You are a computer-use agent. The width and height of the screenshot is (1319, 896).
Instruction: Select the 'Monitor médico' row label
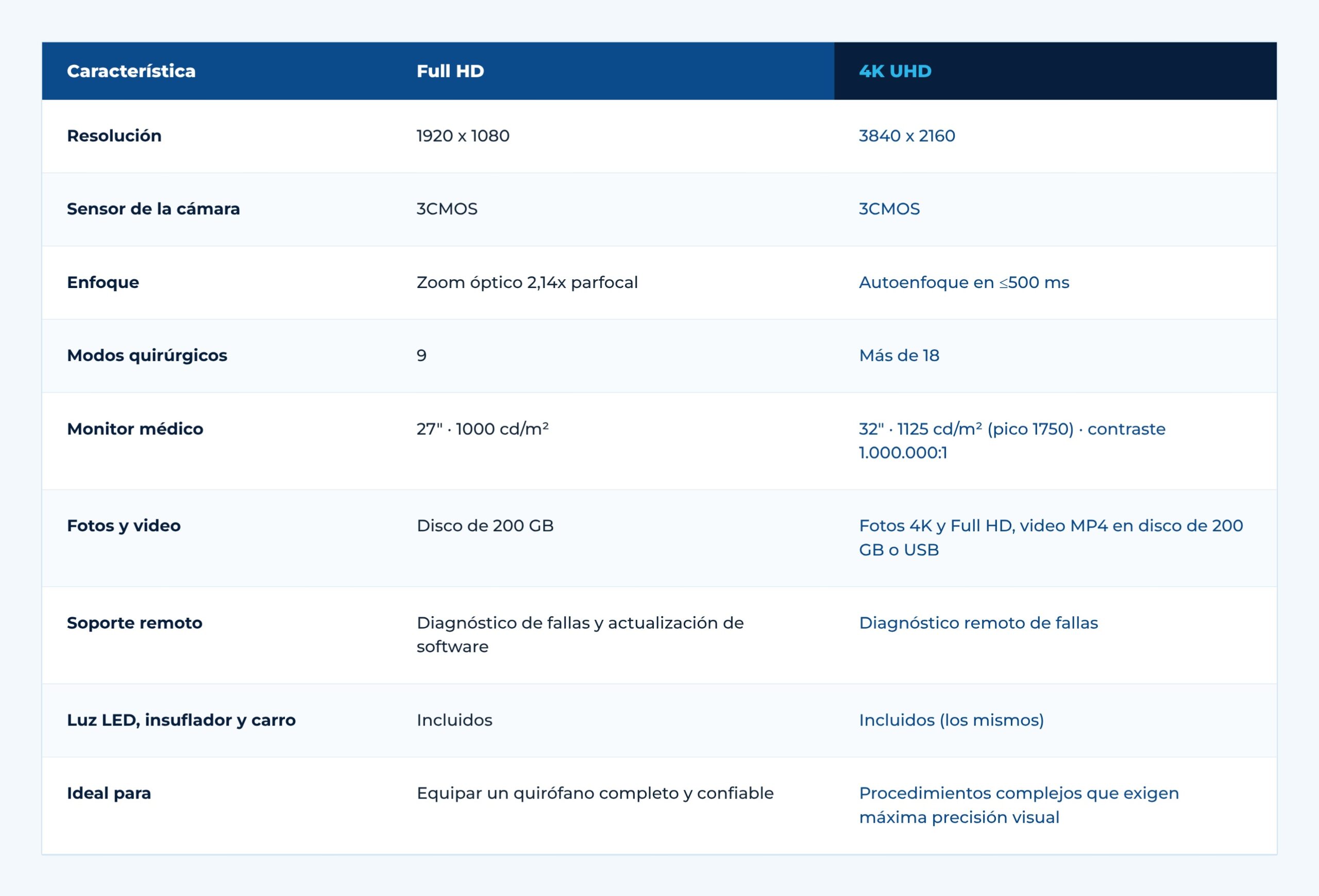(x=135, y=429)
